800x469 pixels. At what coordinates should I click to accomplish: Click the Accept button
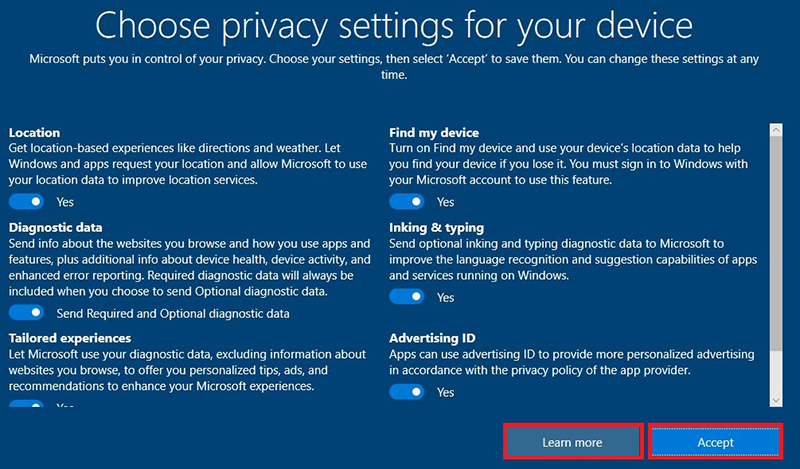point(715,442)
